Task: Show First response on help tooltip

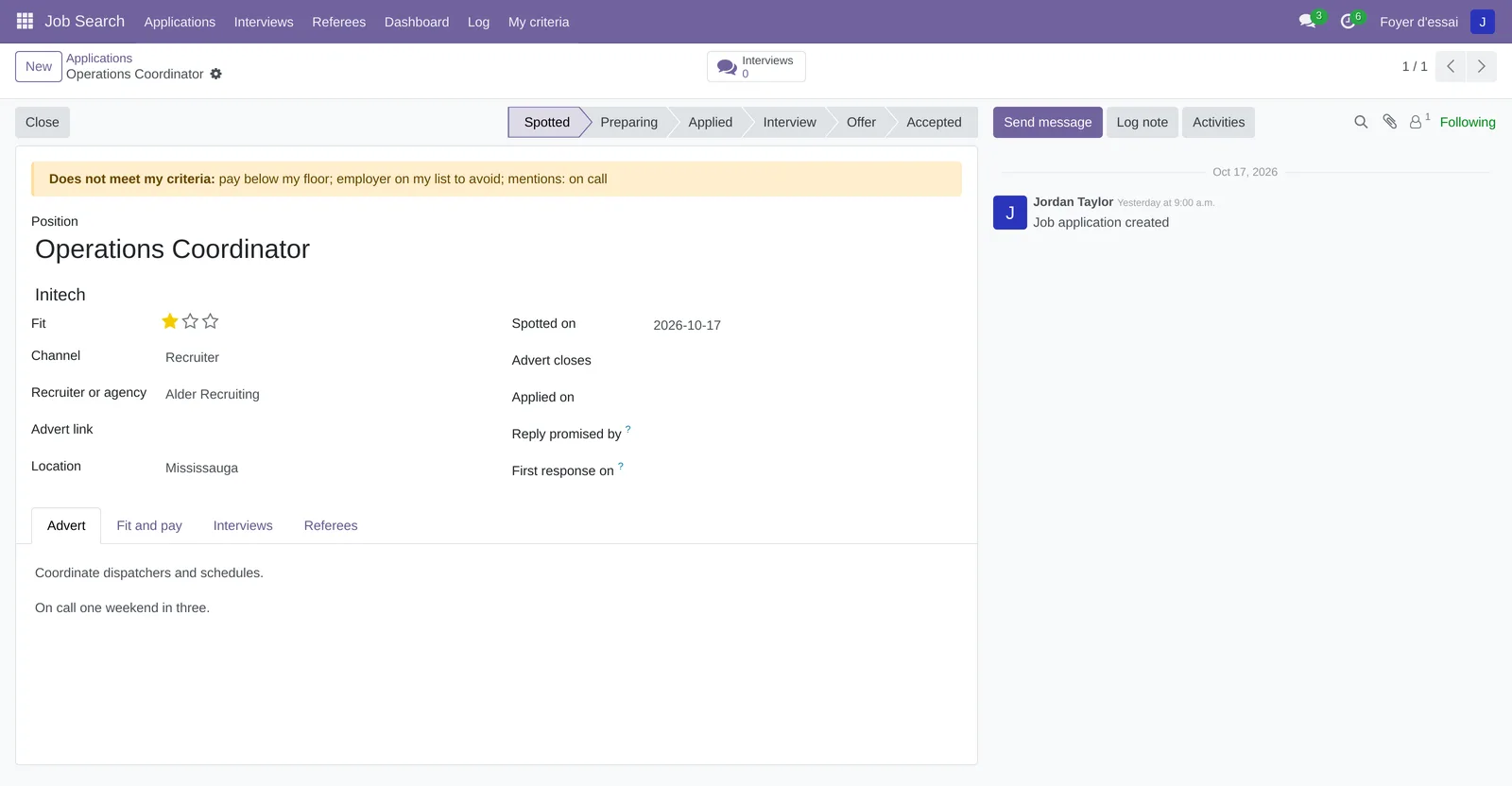Action: click(x=620, y=467)
